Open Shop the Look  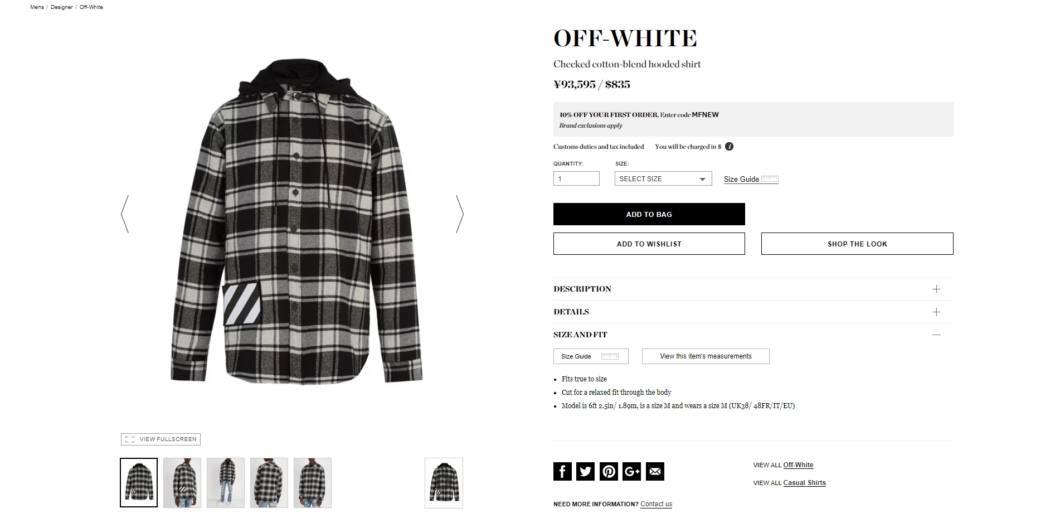(857, 243)
